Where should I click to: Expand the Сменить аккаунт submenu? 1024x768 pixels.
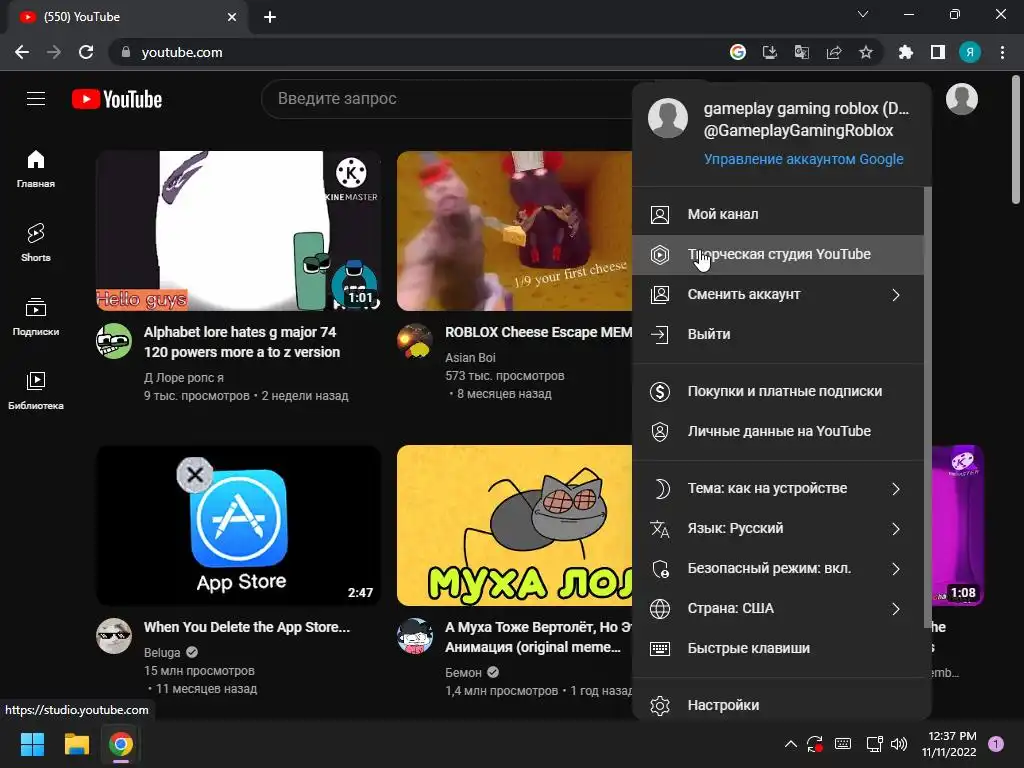tap(896, 295)
